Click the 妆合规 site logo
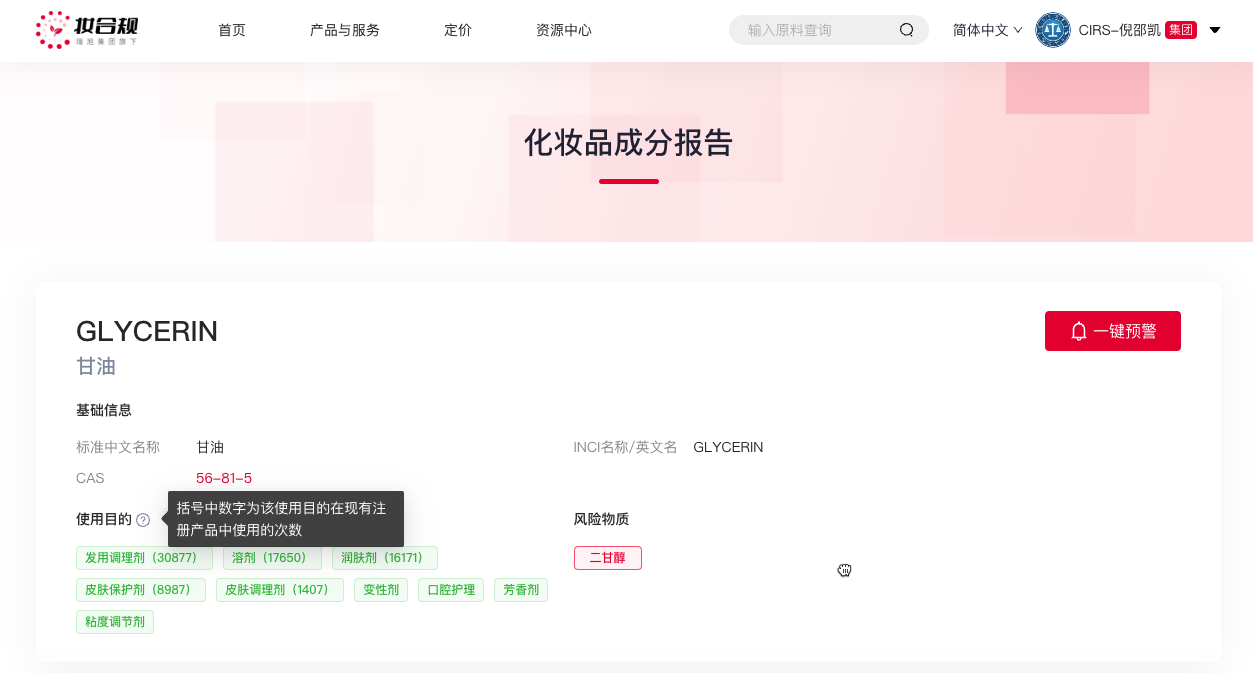Screen dimensions: 1253x673 point(88,30)
